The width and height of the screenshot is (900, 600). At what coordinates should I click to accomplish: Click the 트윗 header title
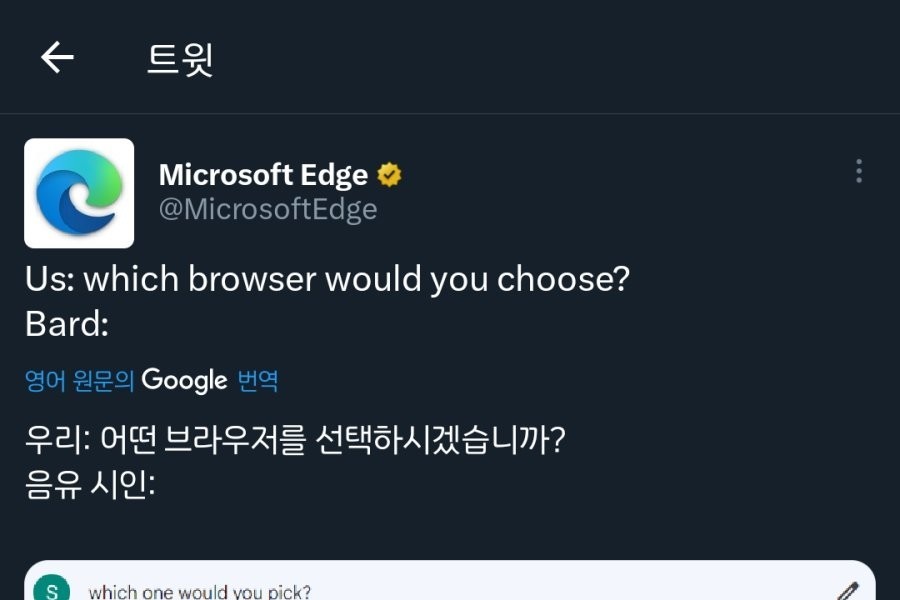click(180, 59)
